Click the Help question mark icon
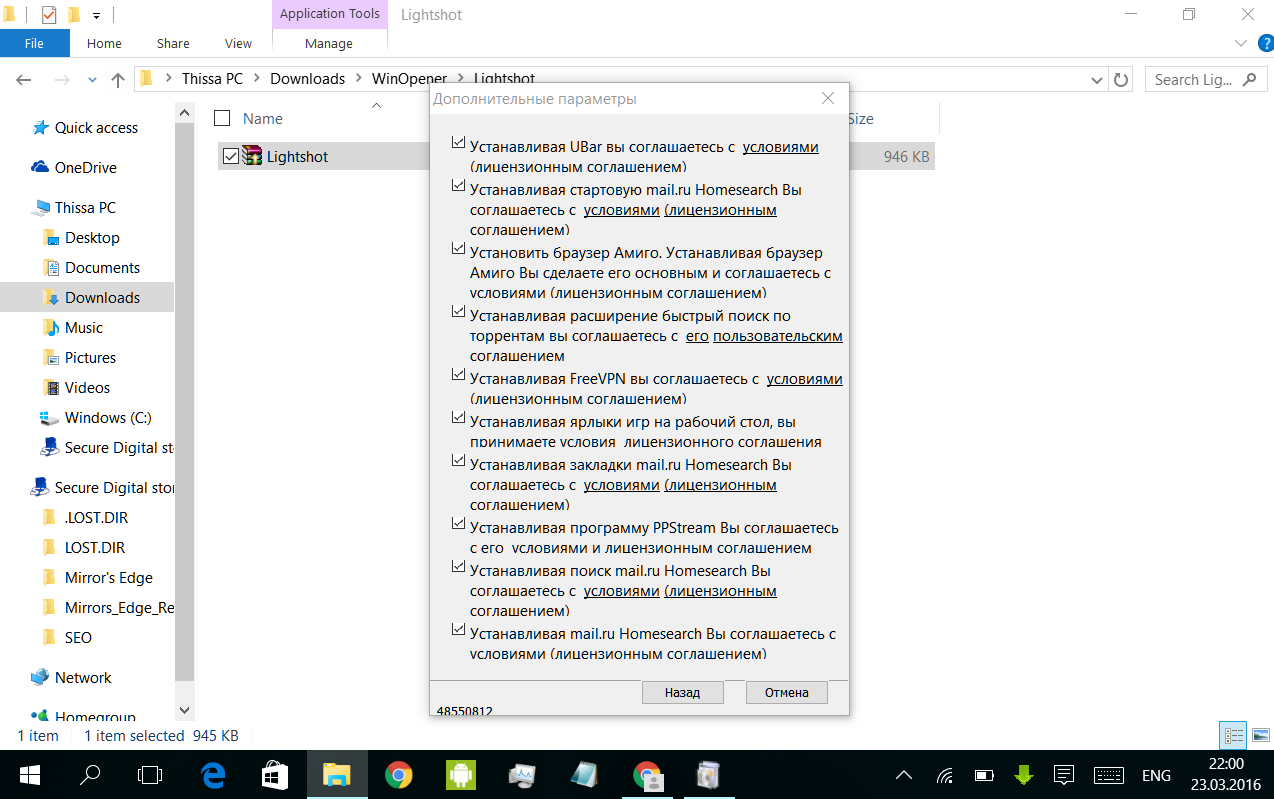Image resolution: width=1274 pixels, height=799 pixels. pos(1264,43)
